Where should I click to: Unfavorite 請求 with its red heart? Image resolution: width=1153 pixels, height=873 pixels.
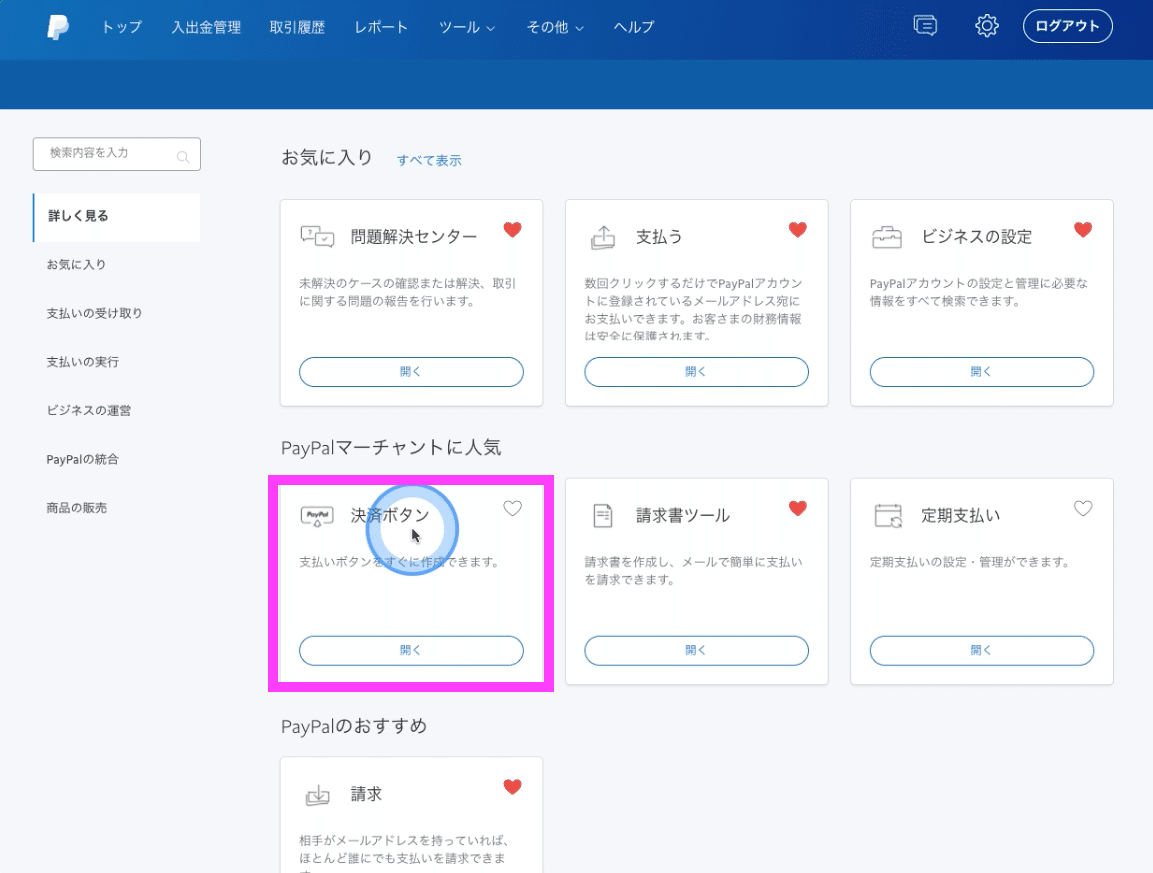point(513,787)
